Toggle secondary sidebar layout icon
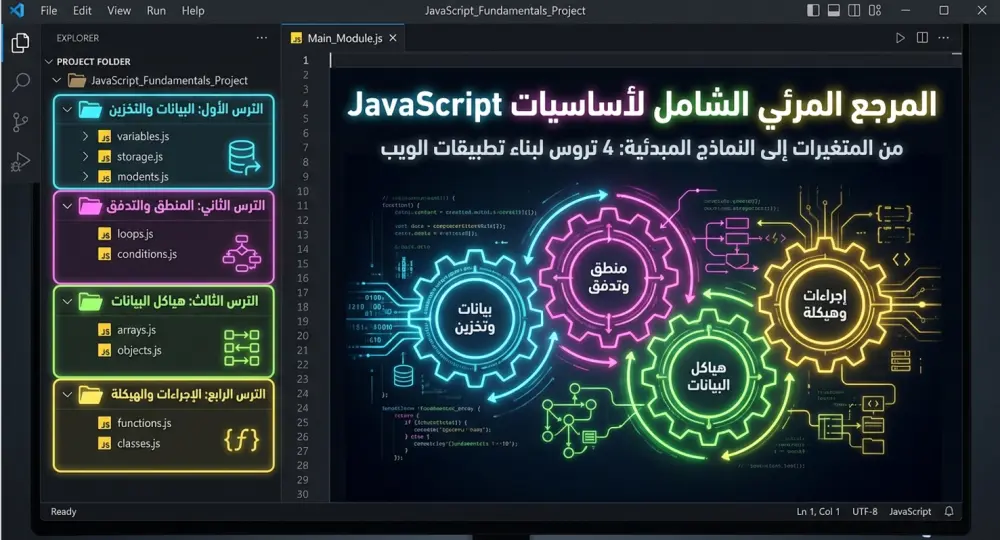The width and height of the screenshot is (1000, 540). (854, 10)
